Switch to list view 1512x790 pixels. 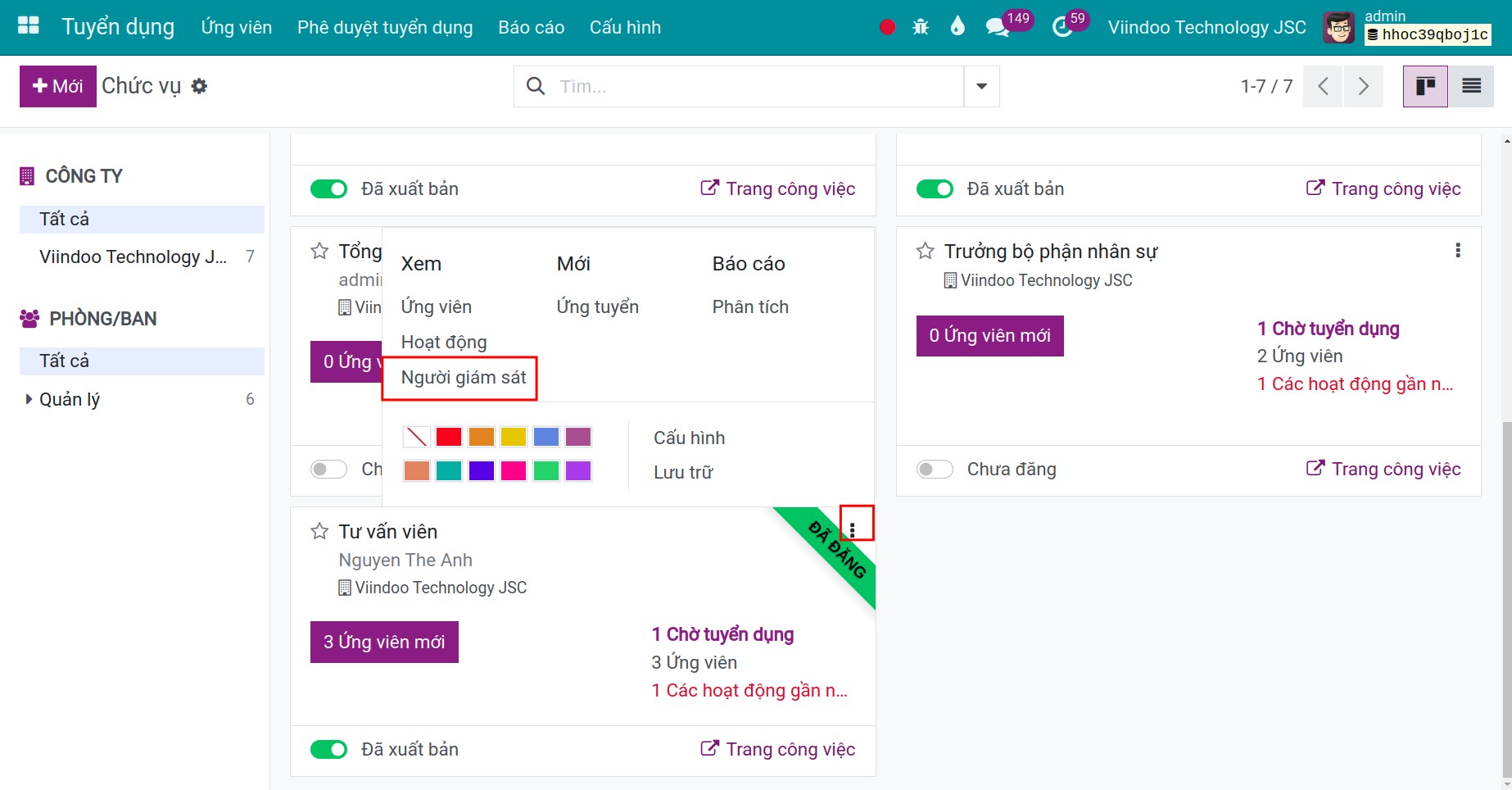click(x=1471, y=86)
